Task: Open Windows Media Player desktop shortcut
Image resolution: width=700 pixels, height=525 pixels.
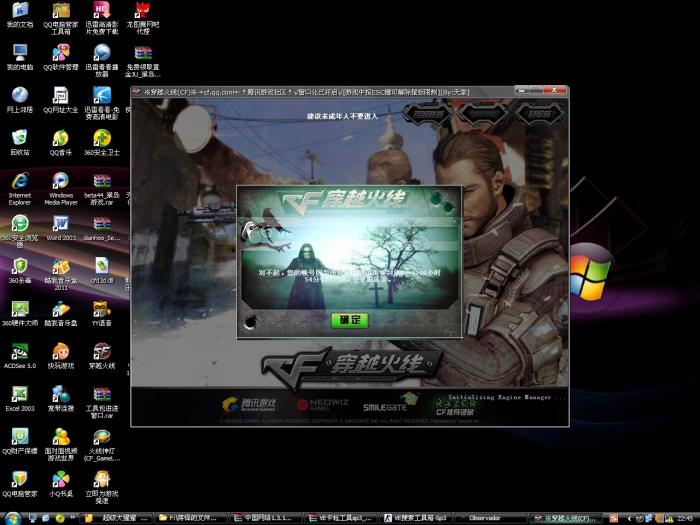Action: tap(61, 189)
